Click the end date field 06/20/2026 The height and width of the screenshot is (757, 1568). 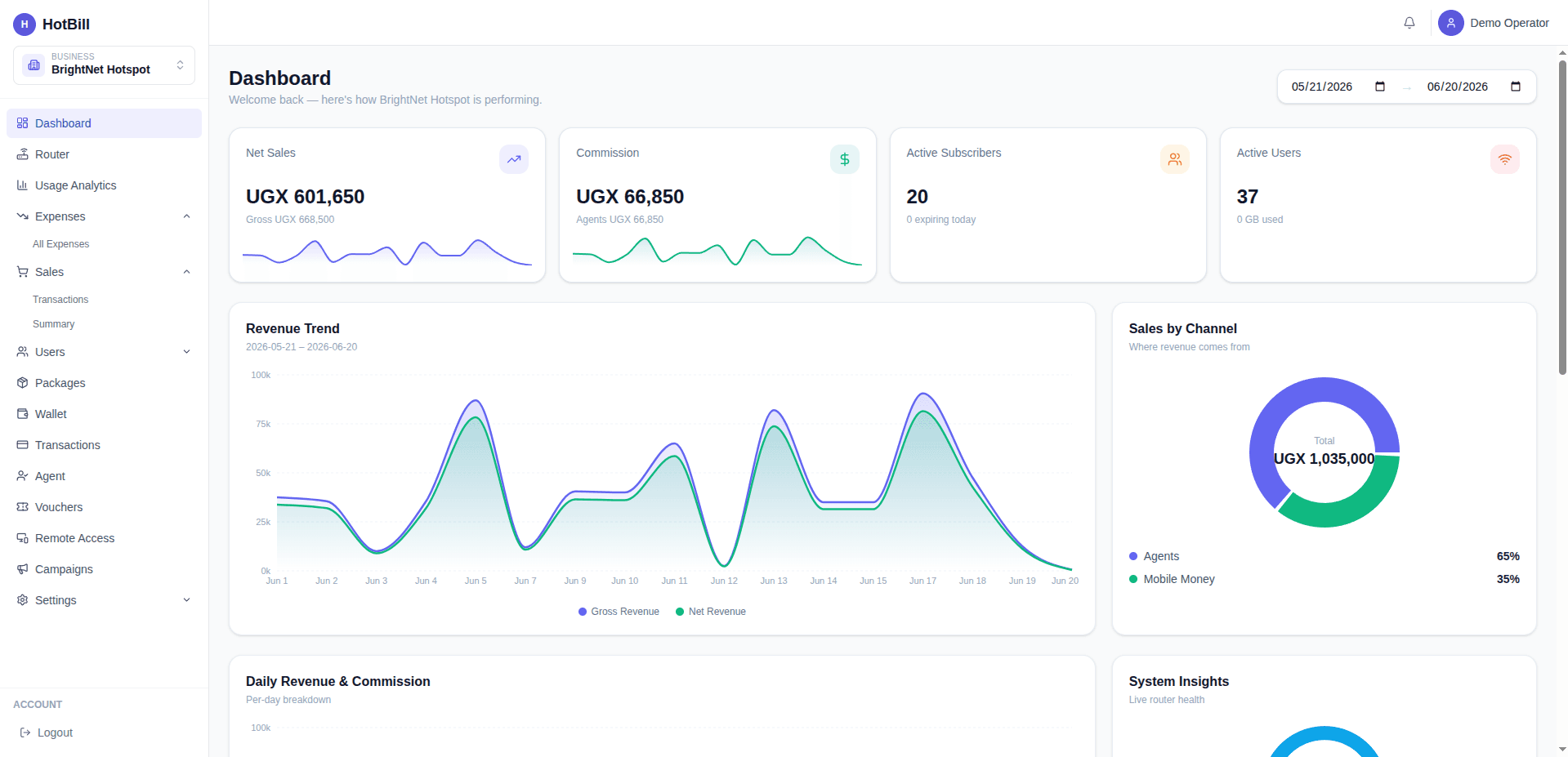click(x=1474, y=87)
